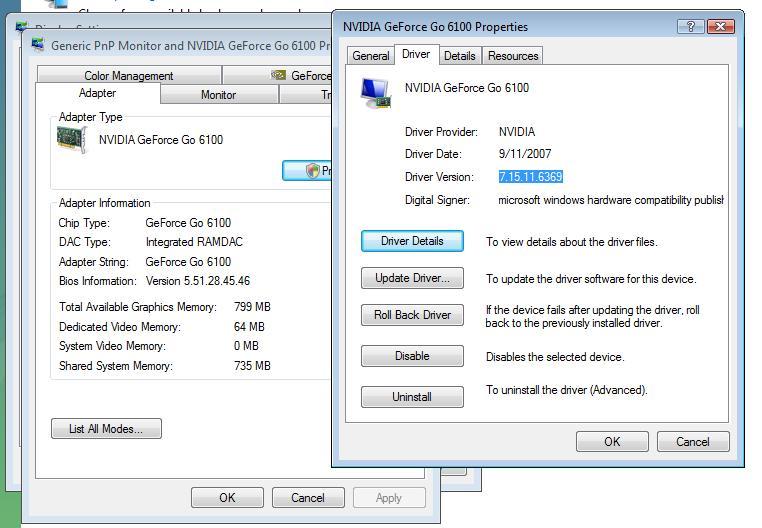The image size is (762, 528).
Task: Open the Resources tab
Action: click(x=513, y=56)
